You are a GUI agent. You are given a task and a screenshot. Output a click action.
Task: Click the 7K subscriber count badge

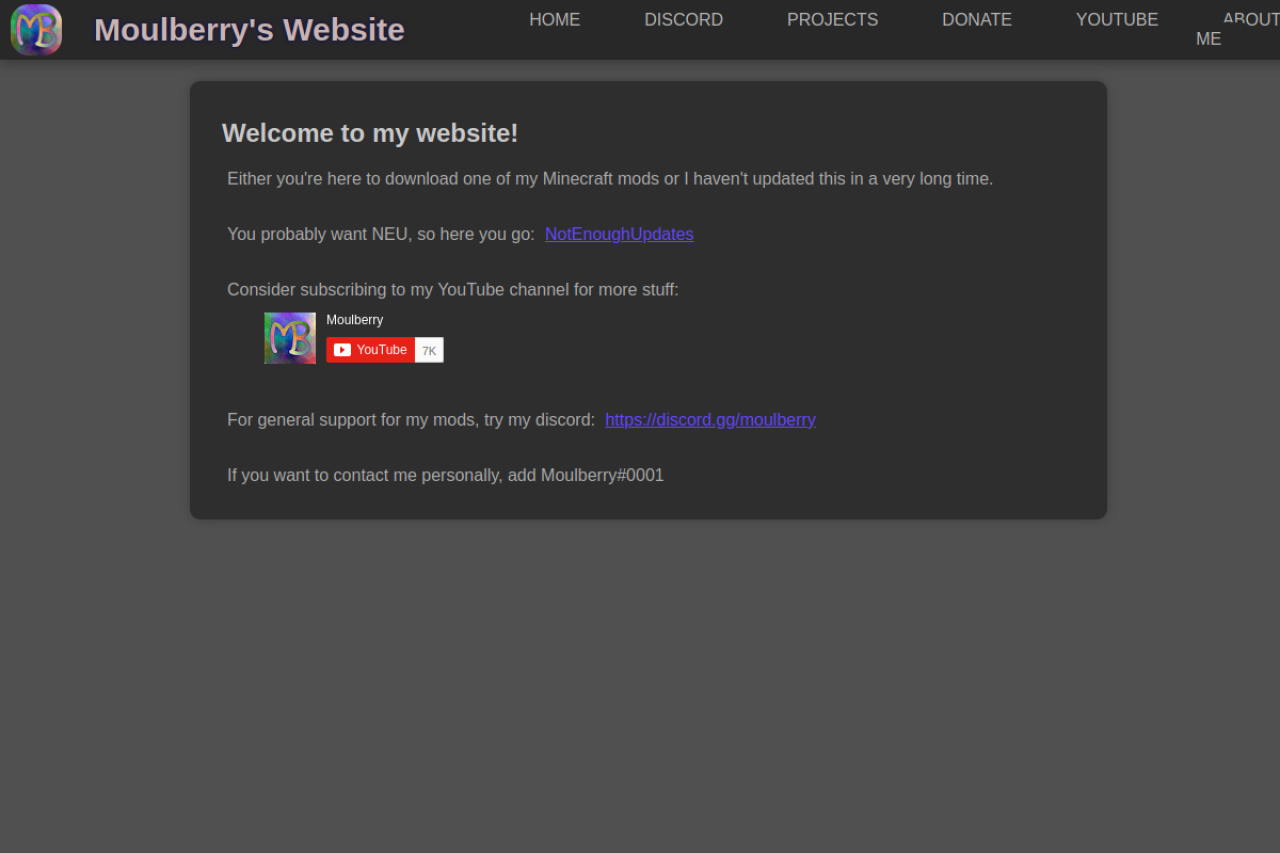coord(429,350)
